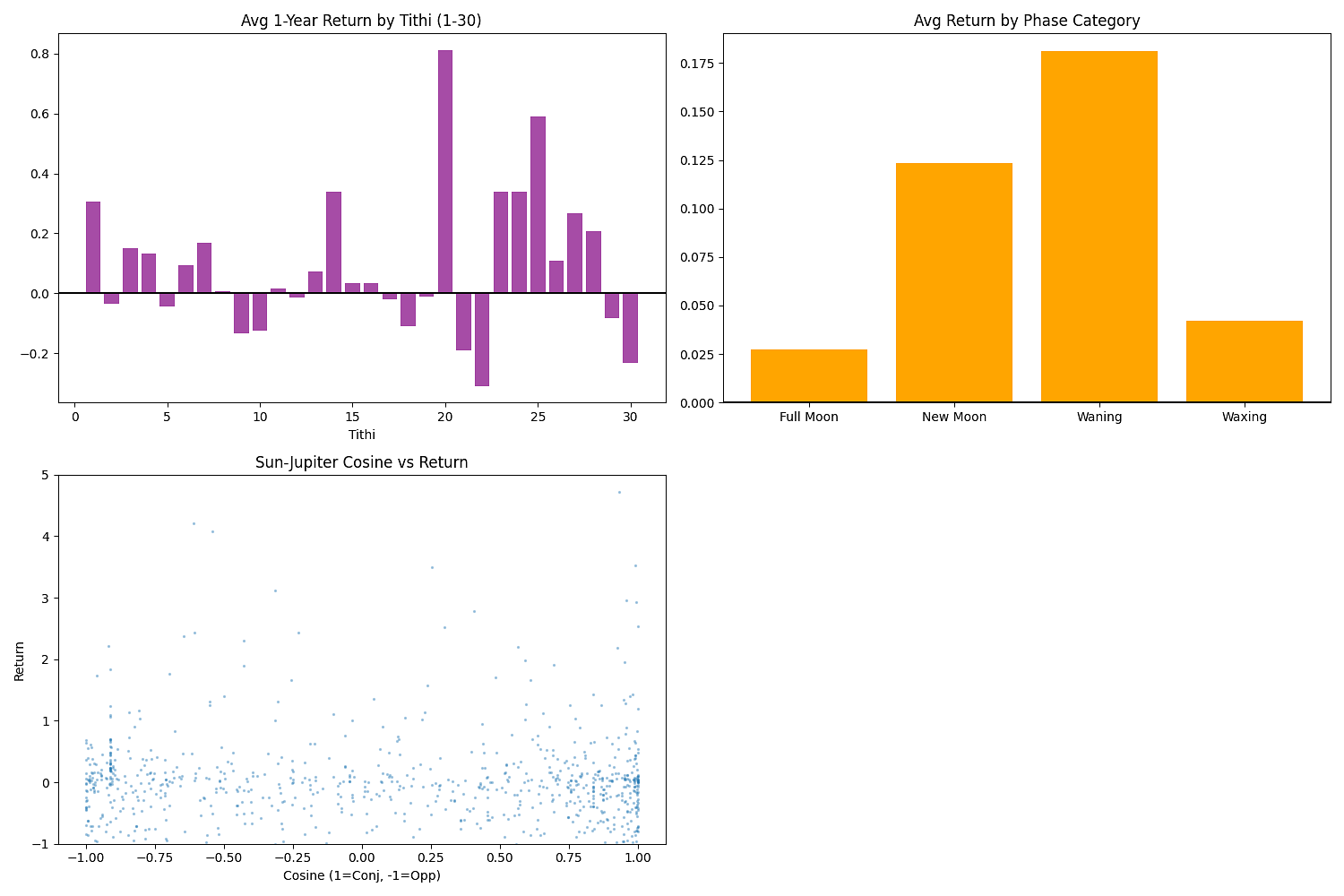Screen dimensions: 1344x896
Task: Select the lowest negative bar at Tithi 22
Action: (482, 339)
